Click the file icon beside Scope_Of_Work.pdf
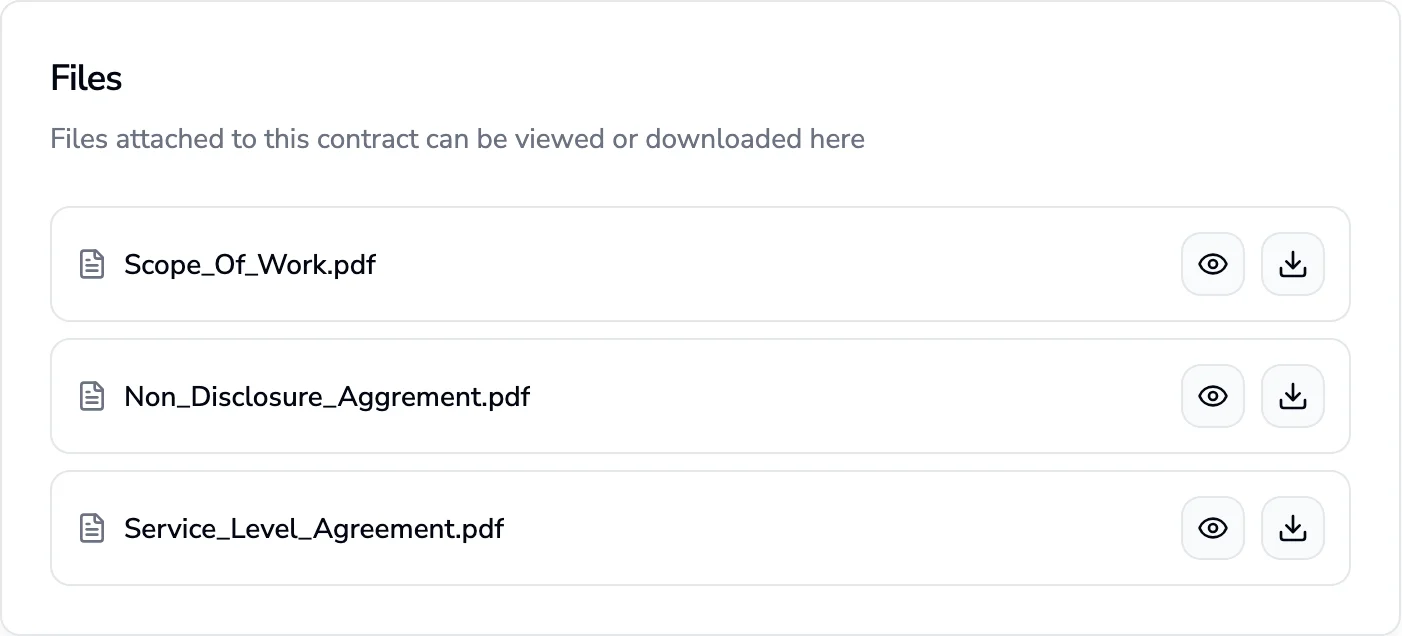 [92, 264]
